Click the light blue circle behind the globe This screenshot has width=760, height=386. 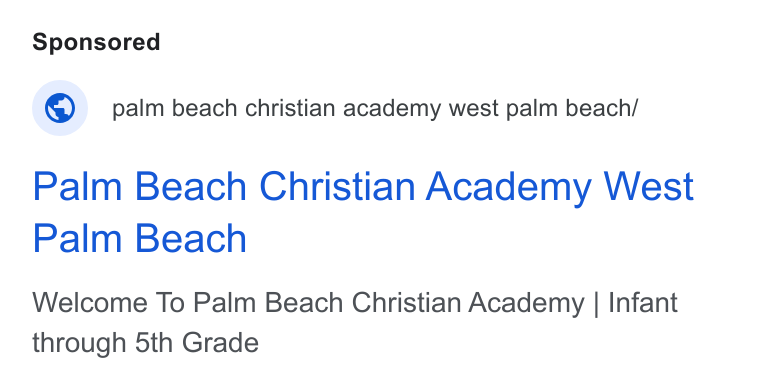tap(60, 108)
